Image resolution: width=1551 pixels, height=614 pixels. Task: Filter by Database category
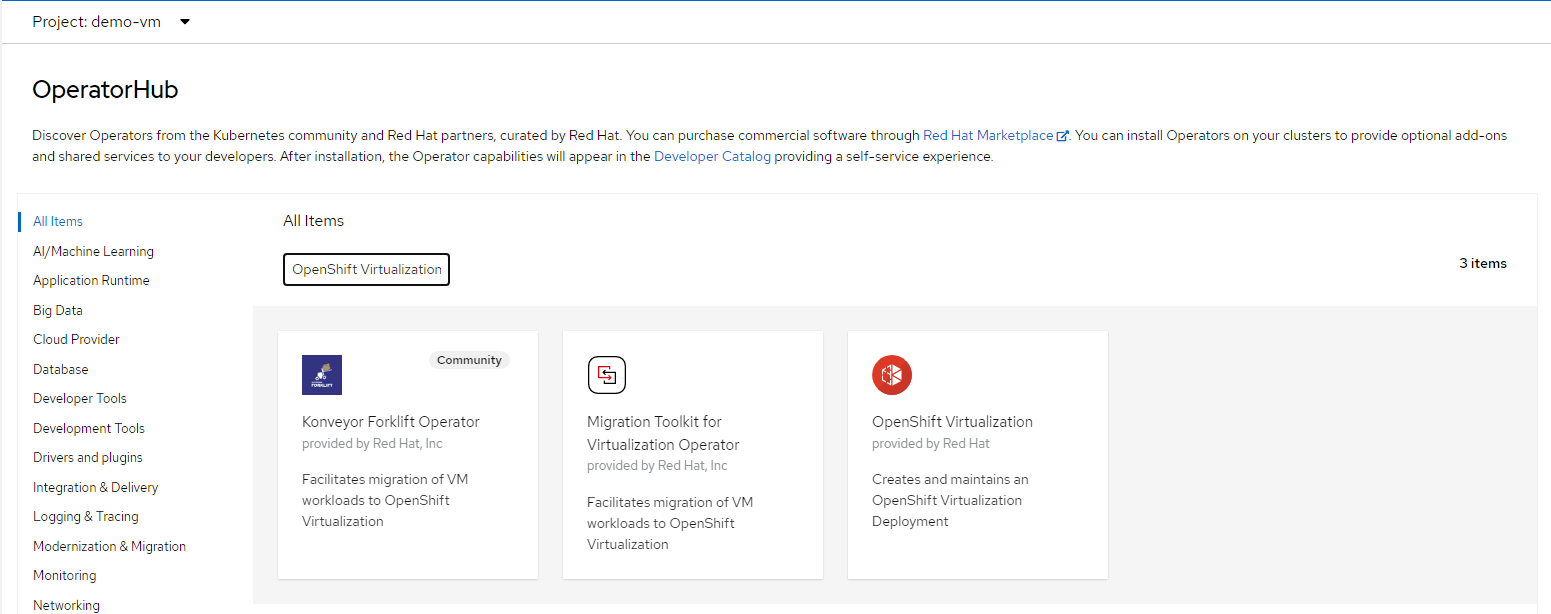click(61, 370)
